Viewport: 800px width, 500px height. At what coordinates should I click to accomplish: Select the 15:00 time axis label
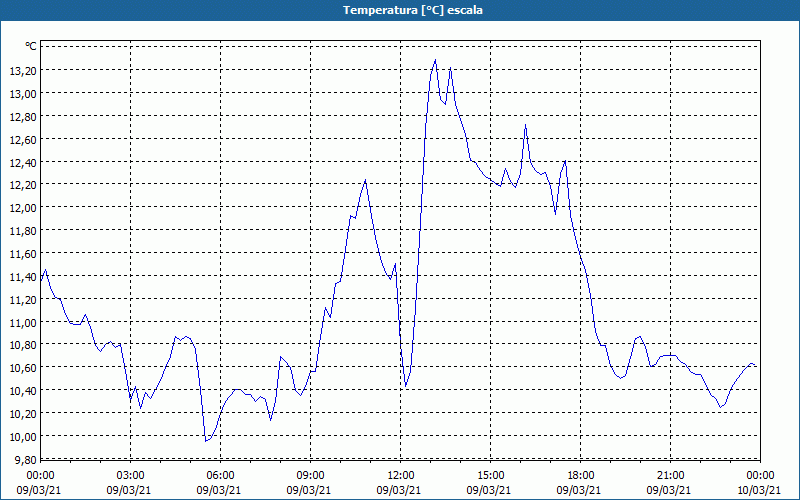(x=490, y=476)
